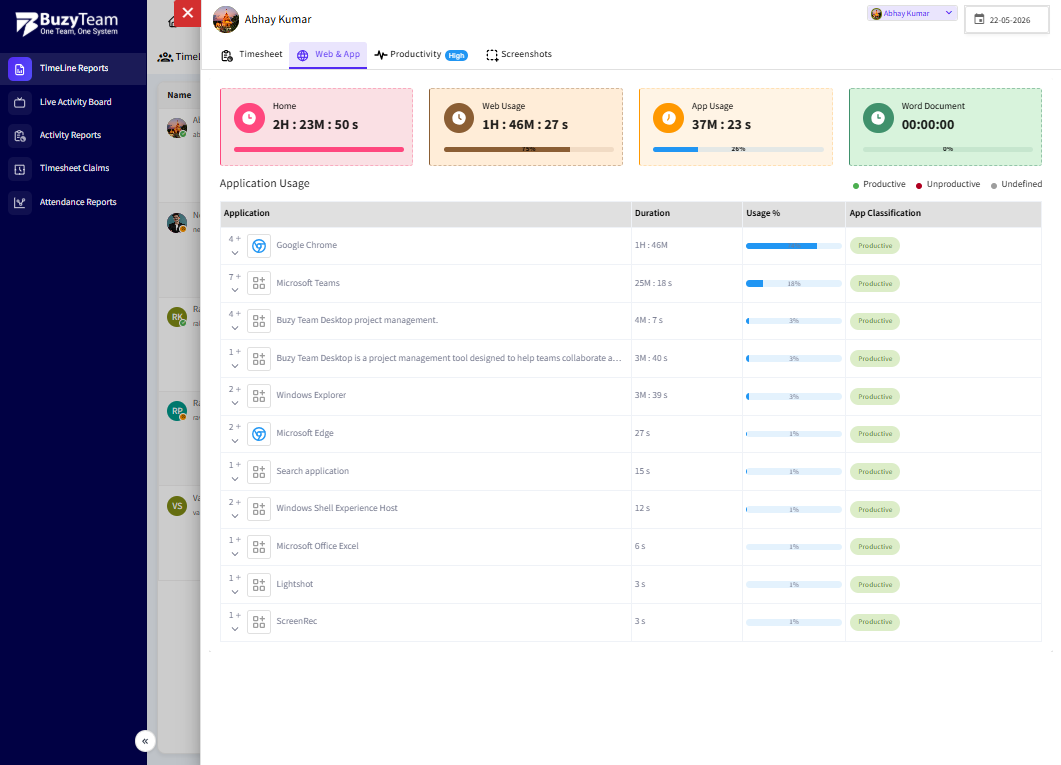Click the Windows Shell Experience Host icon
1061x765 pixels.
click(x=259, y=509)
